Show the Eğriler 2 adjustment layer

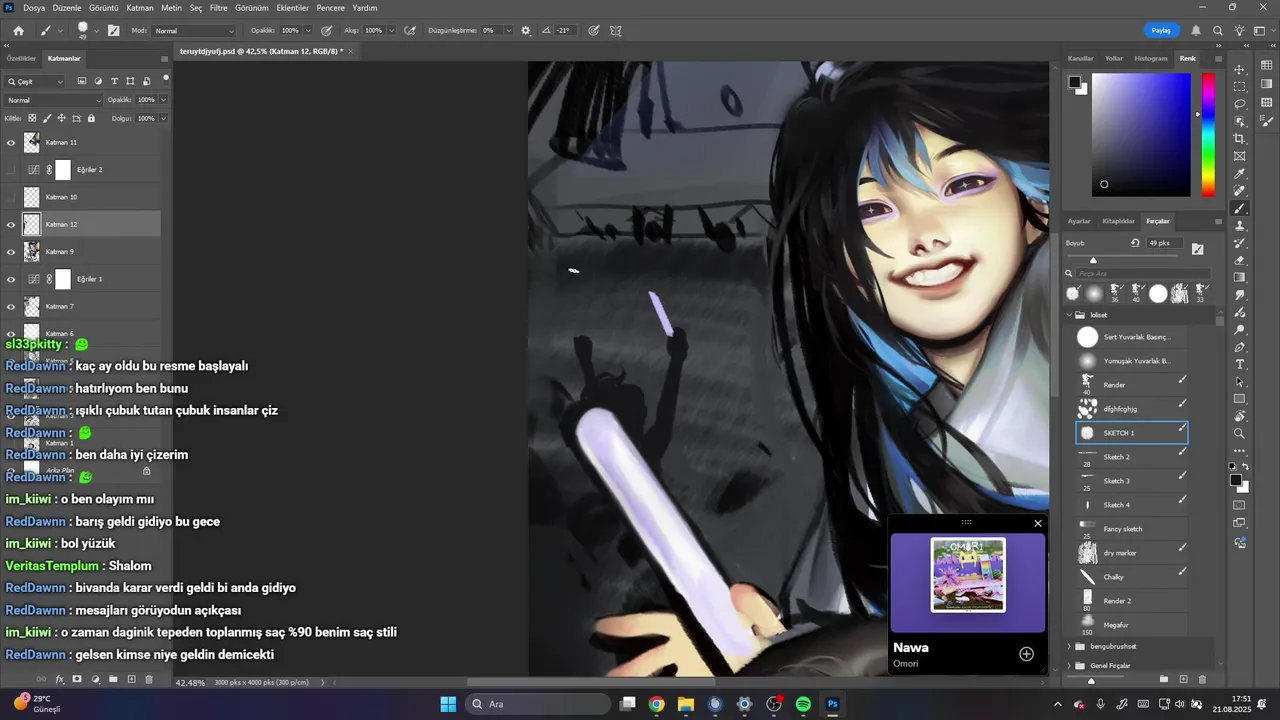pyautogui.click(x=11, y=170)
